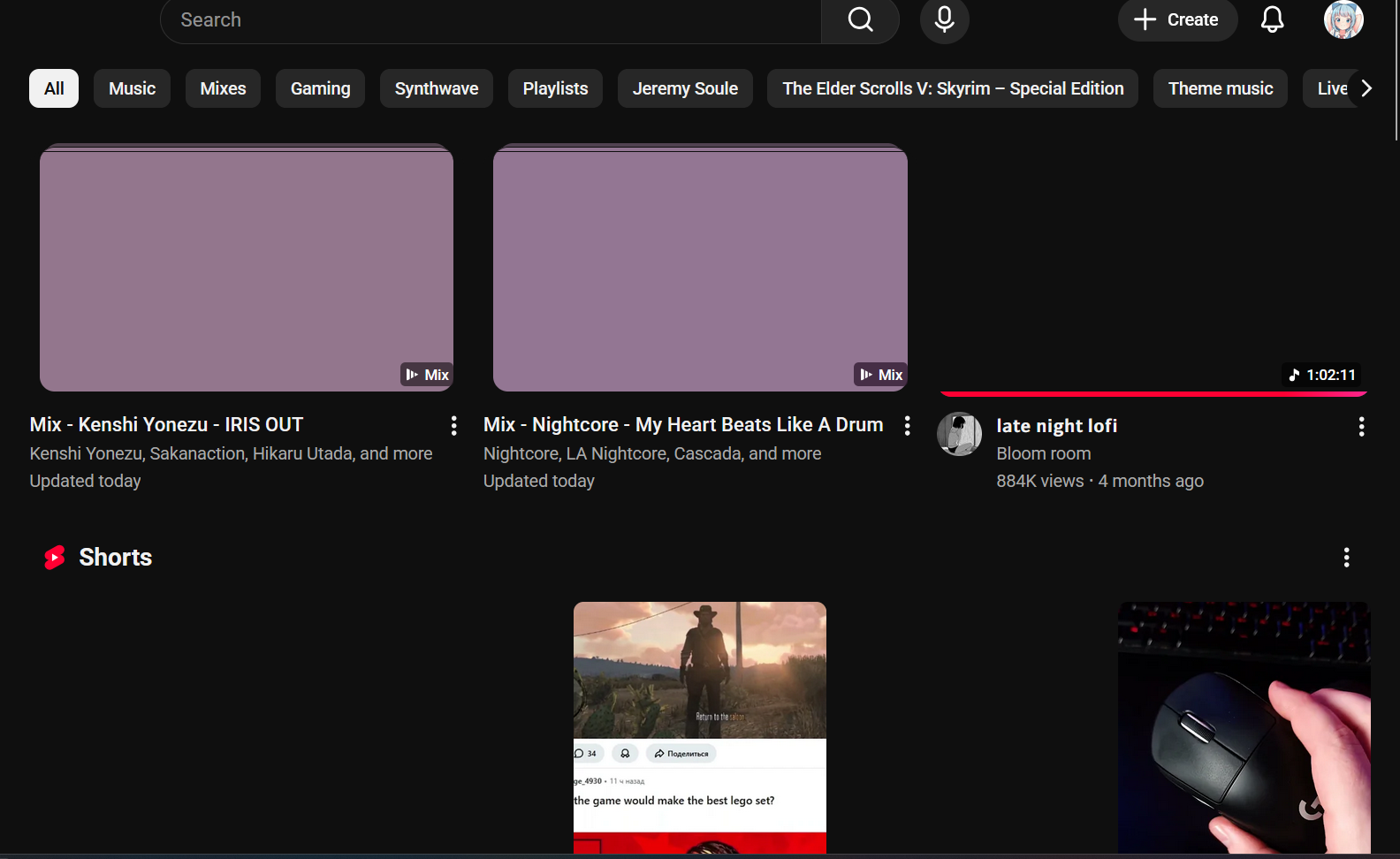The height and width of the screenshot is (859, 1400).
Task: Click the Shorts logo icon
Action: tap(55, 558)
